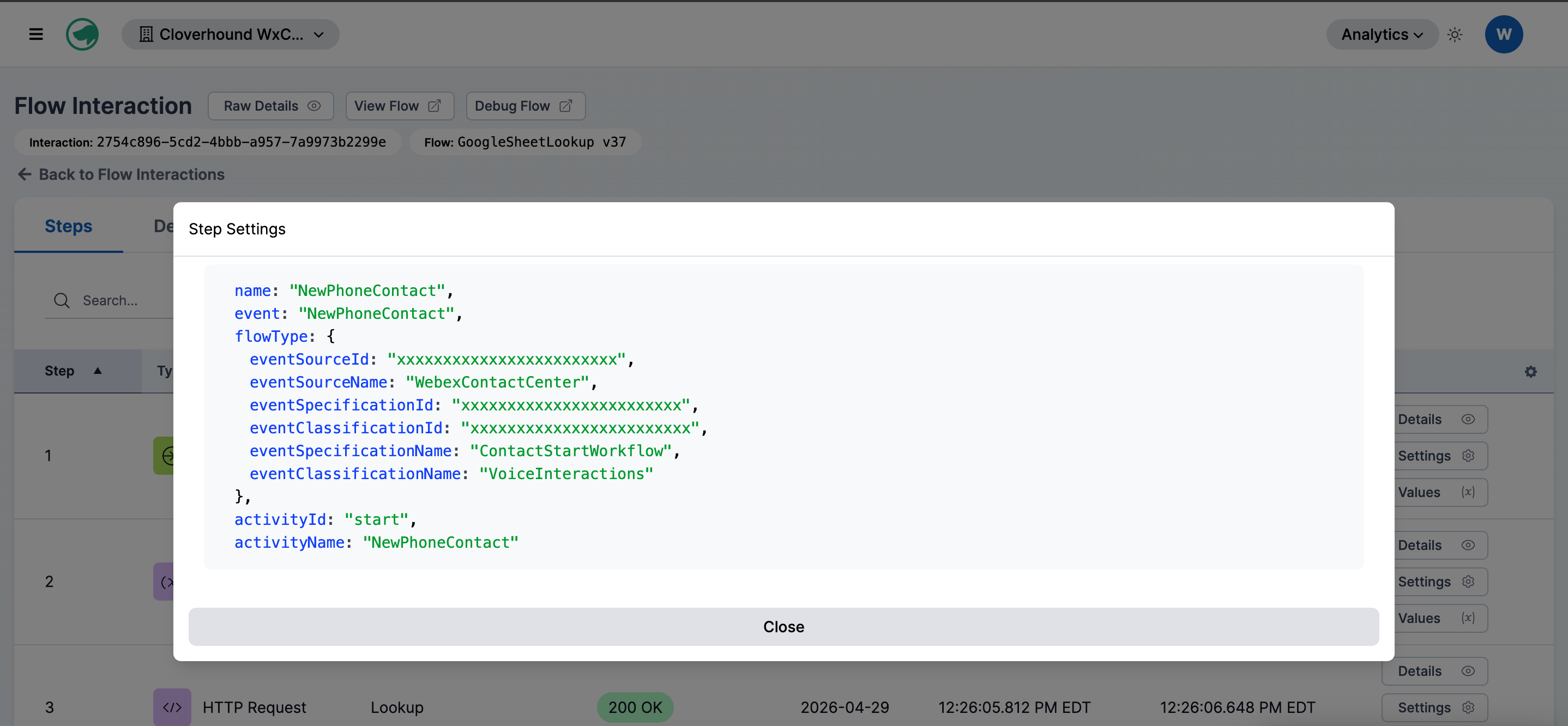
Task: Click the 12:26:05.812 PM EDT start time
Action: click(x=1014, y=707)
